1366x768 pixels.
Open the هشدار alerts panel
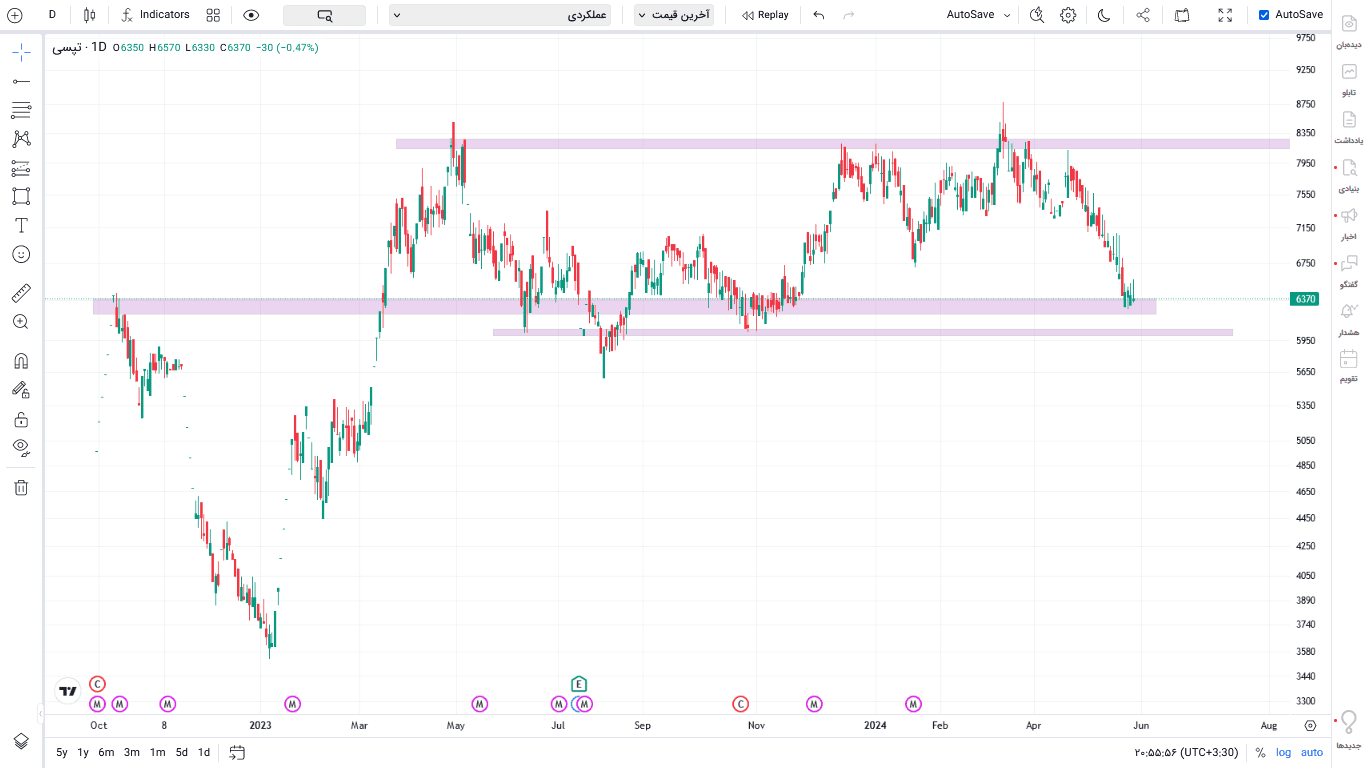[x=1349, y=318]
